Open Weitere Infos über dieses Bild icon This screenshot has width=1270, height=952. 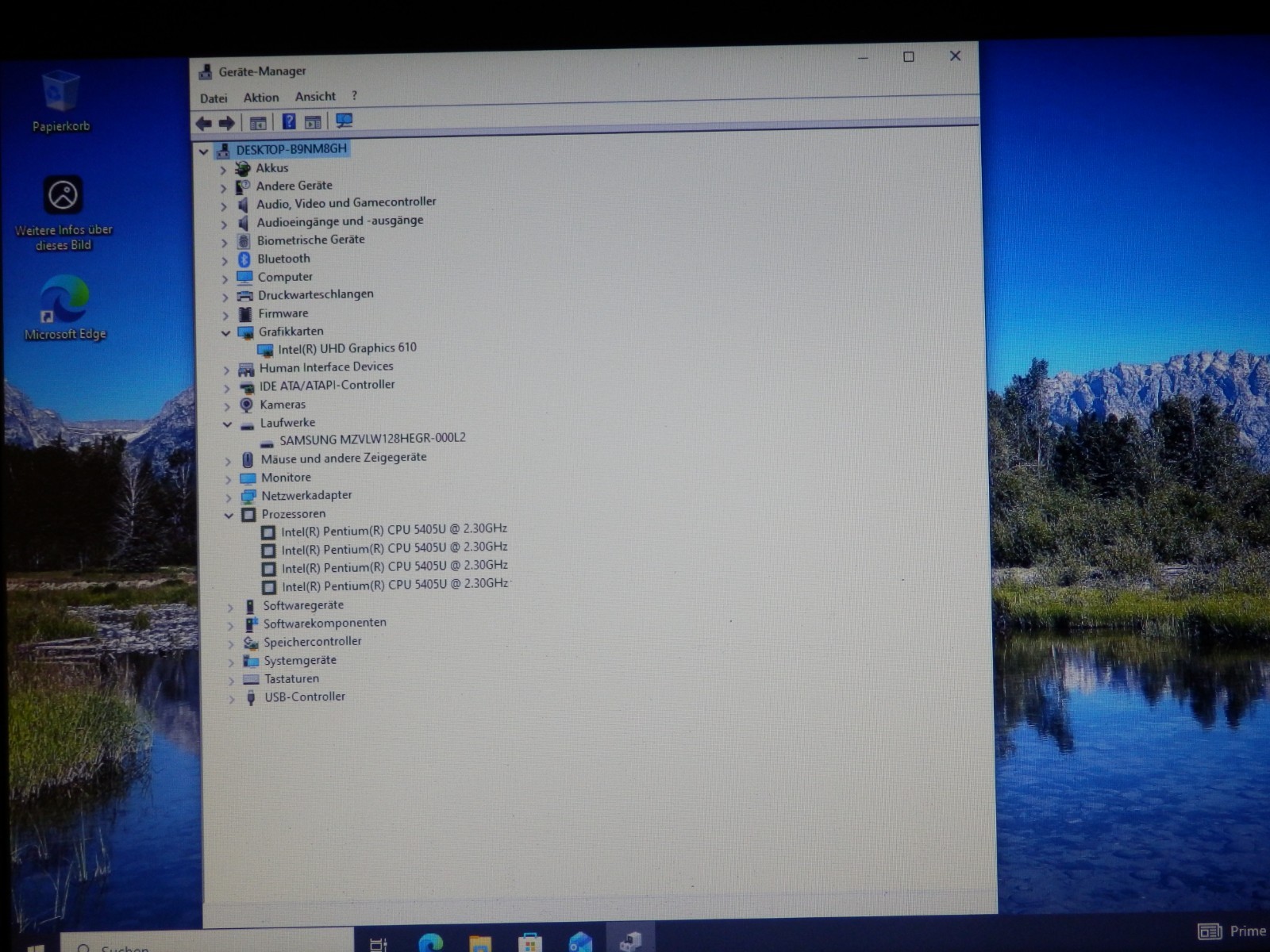[x=63, y=213]
